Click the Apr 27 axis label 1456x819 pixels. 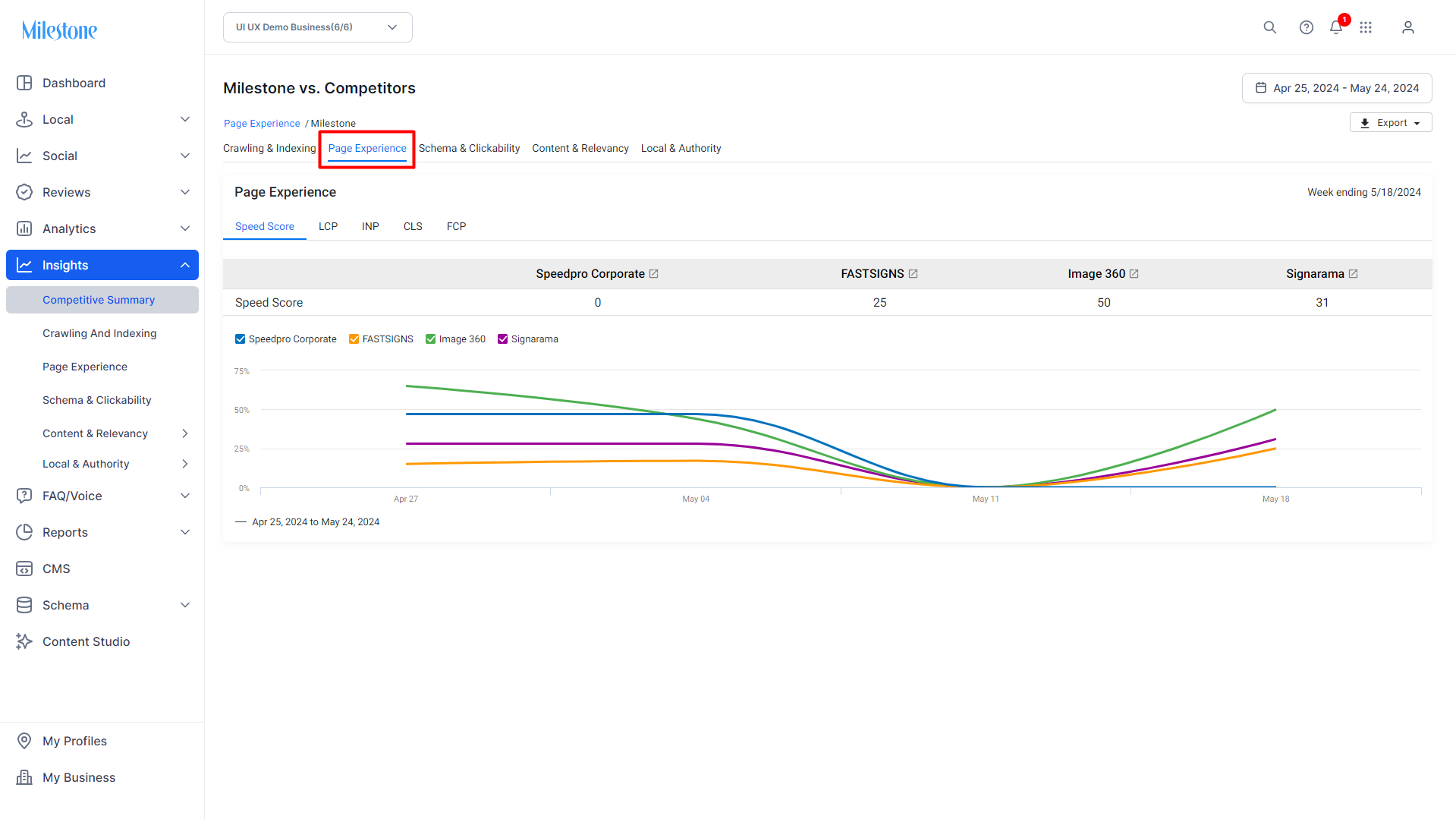[x=406, y=499]
